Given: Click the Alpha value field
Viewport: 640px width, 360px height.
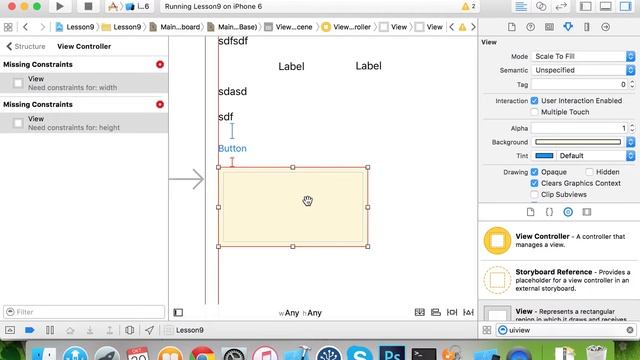Looking at the screenshot, I should click(579, 128).
